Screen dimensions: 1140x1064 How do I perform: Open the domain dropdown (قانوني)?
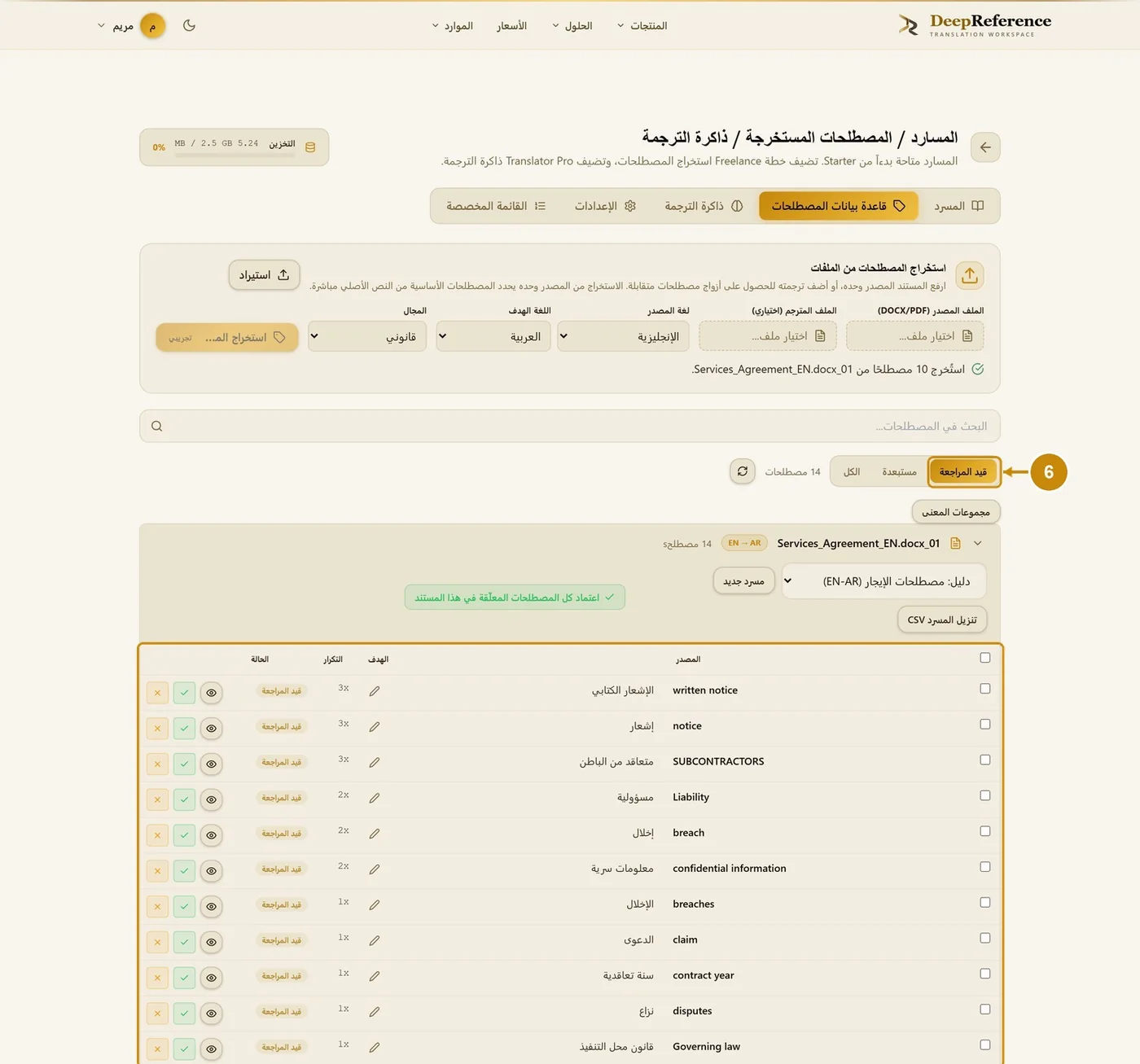[x=367, y=336]
